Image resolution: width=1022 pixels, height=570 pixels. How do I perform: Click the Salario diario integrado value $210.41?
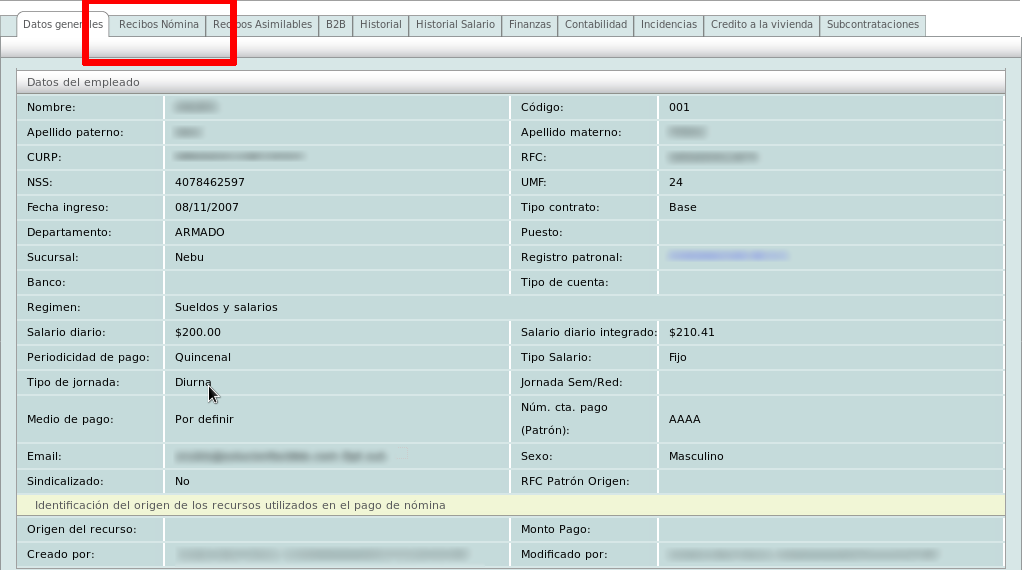(x=691, y=332)
